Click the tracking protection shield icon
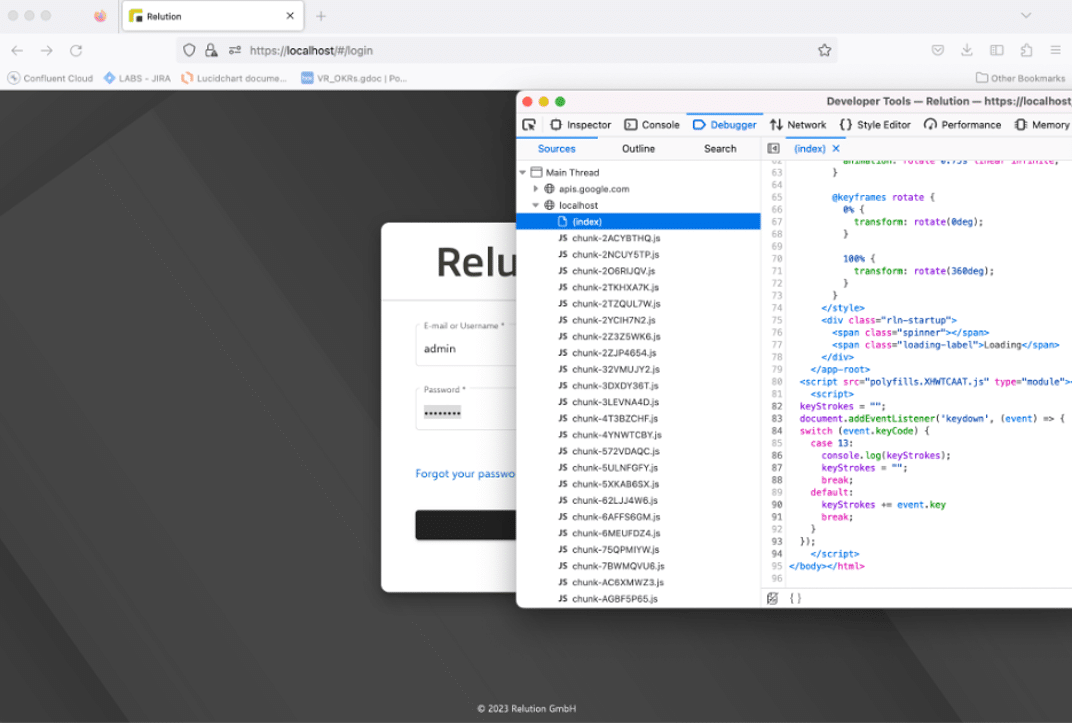The height and width of the screenshot is (724, 1072). click(x=189, y=50)
